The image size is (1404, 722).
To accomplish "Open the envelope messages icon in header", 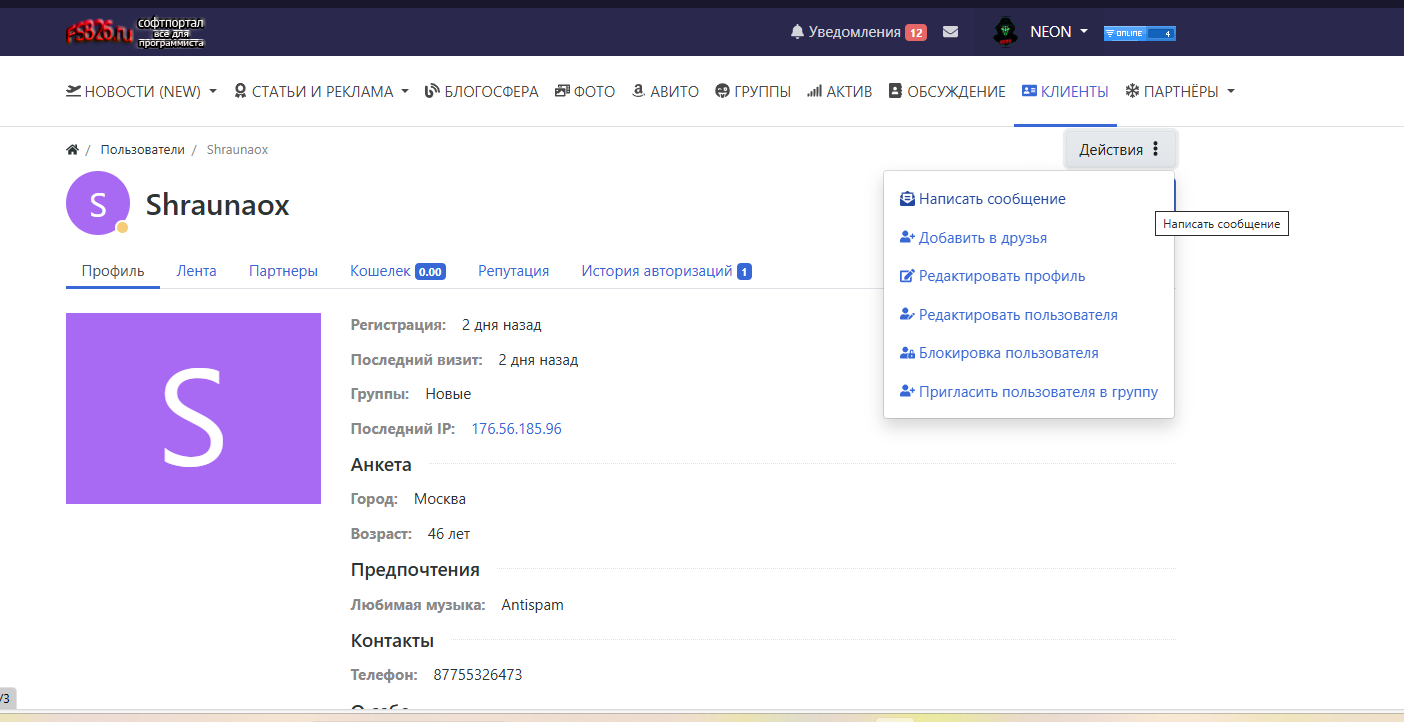I will [x=950, y=32].
